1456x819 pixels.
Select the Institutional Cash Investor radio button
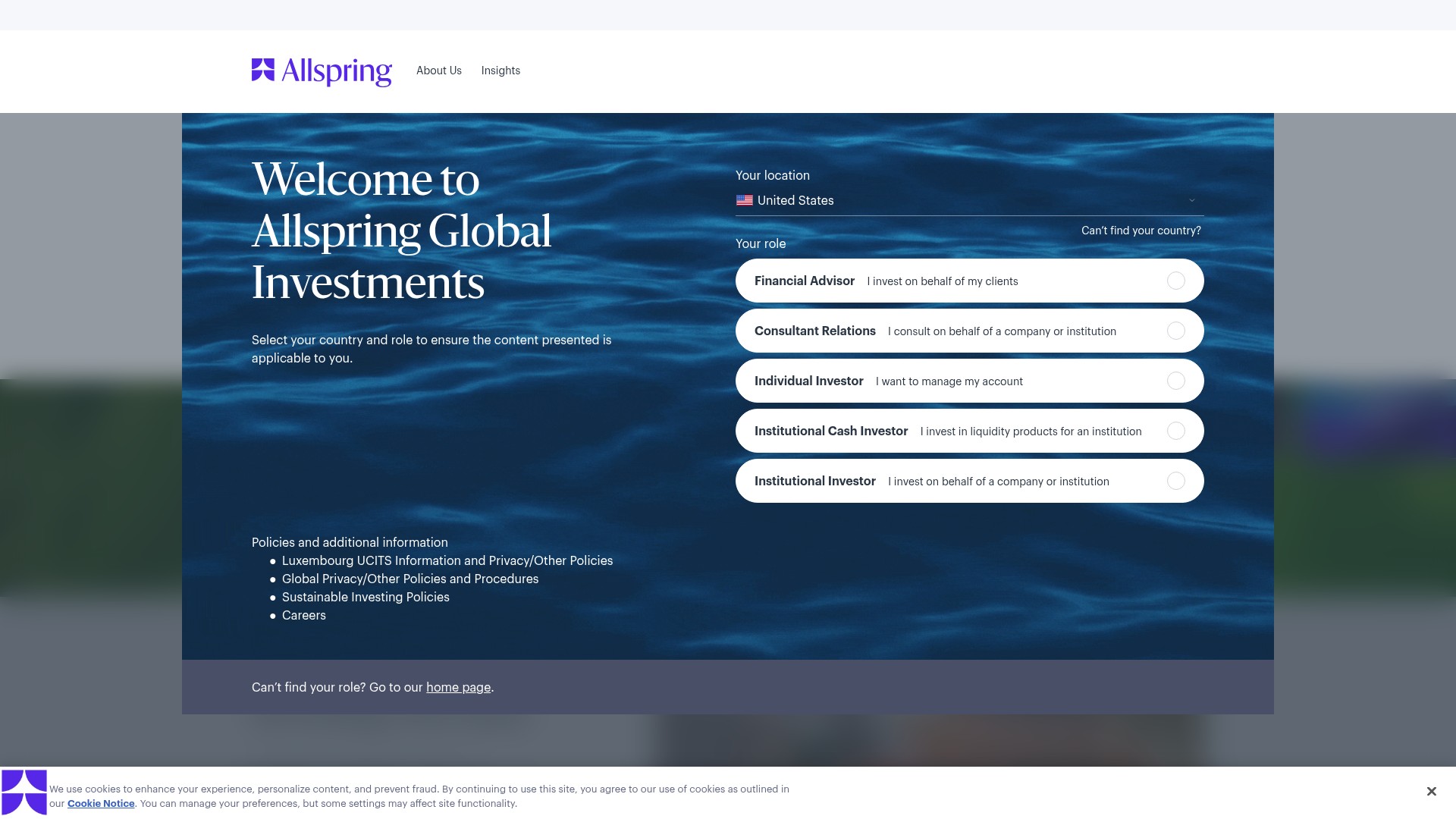coord(1175,431)
